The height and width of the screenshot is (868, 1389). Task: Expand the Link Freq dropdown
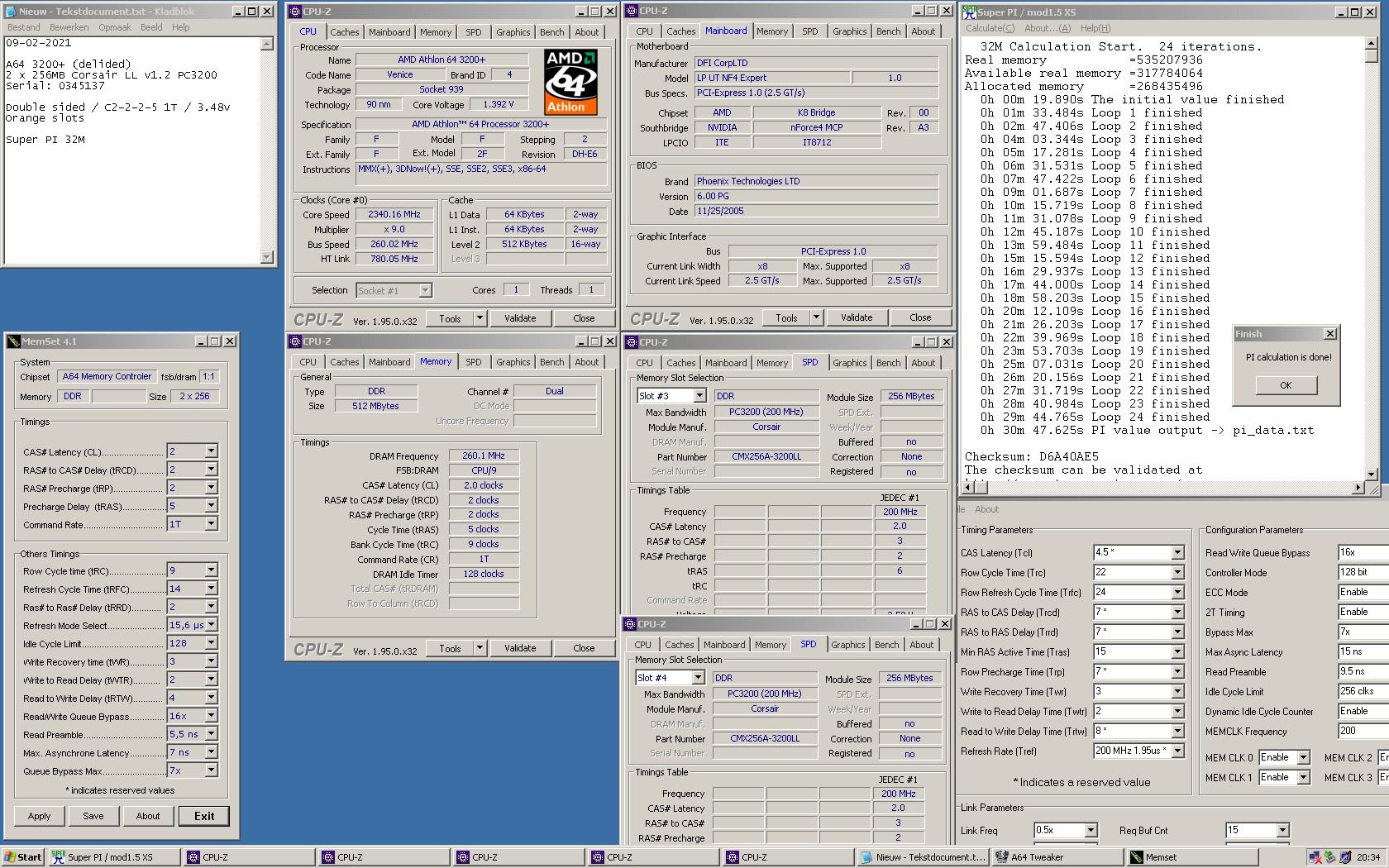click(1091, 830)
